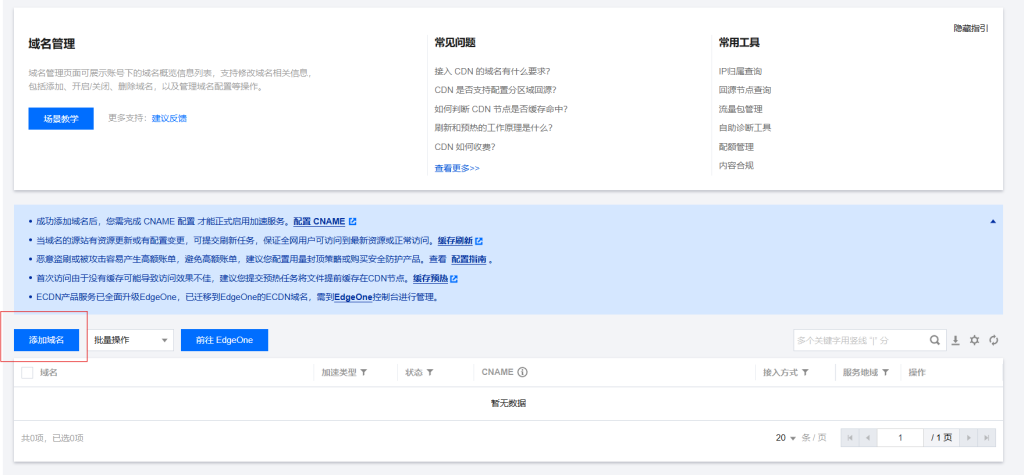Click the 缓存预热 link

coord(430,278)
